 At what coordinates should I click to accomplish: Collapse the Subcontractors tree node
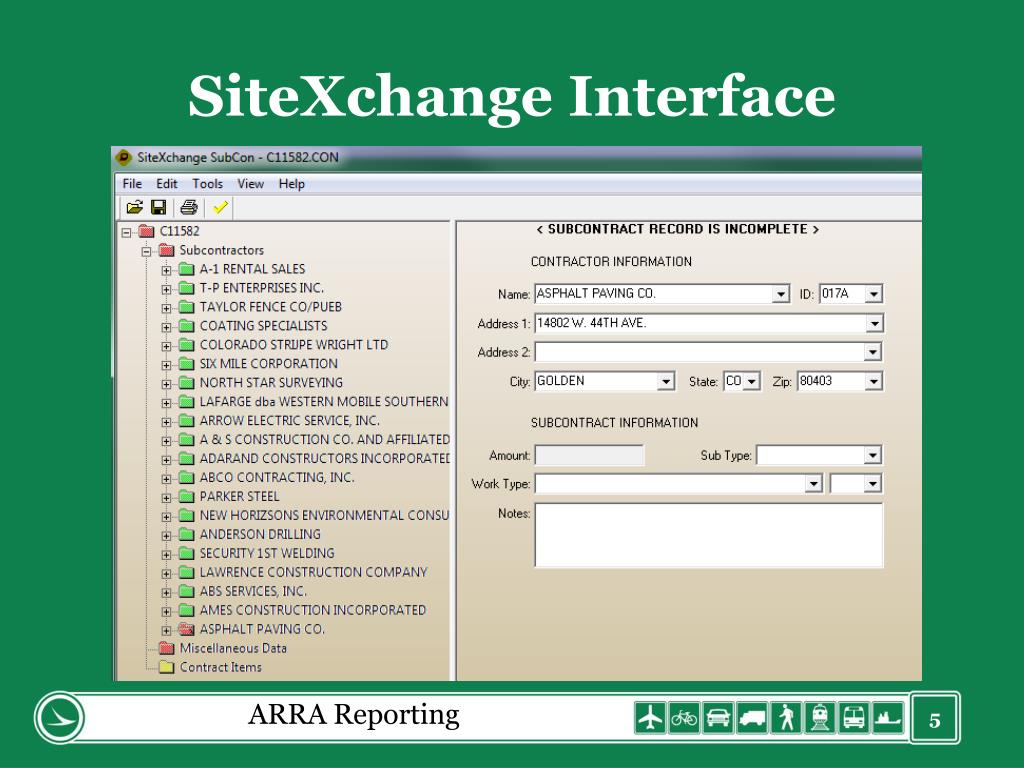146,251
